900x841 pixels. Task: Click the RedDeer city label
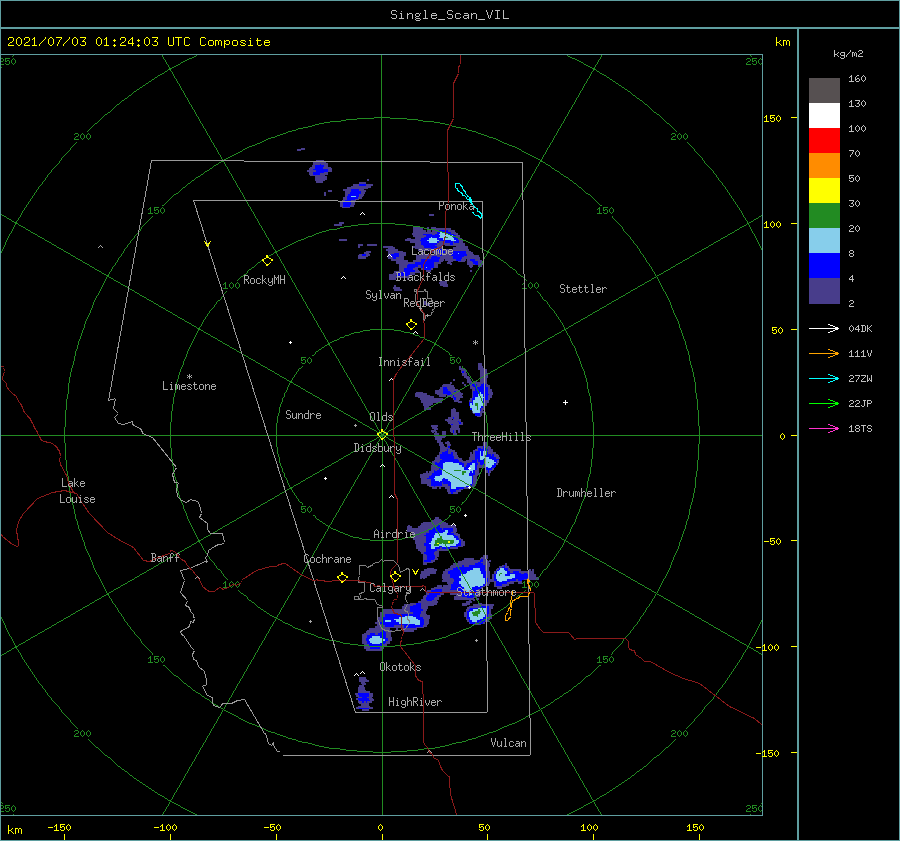[424, 303]
